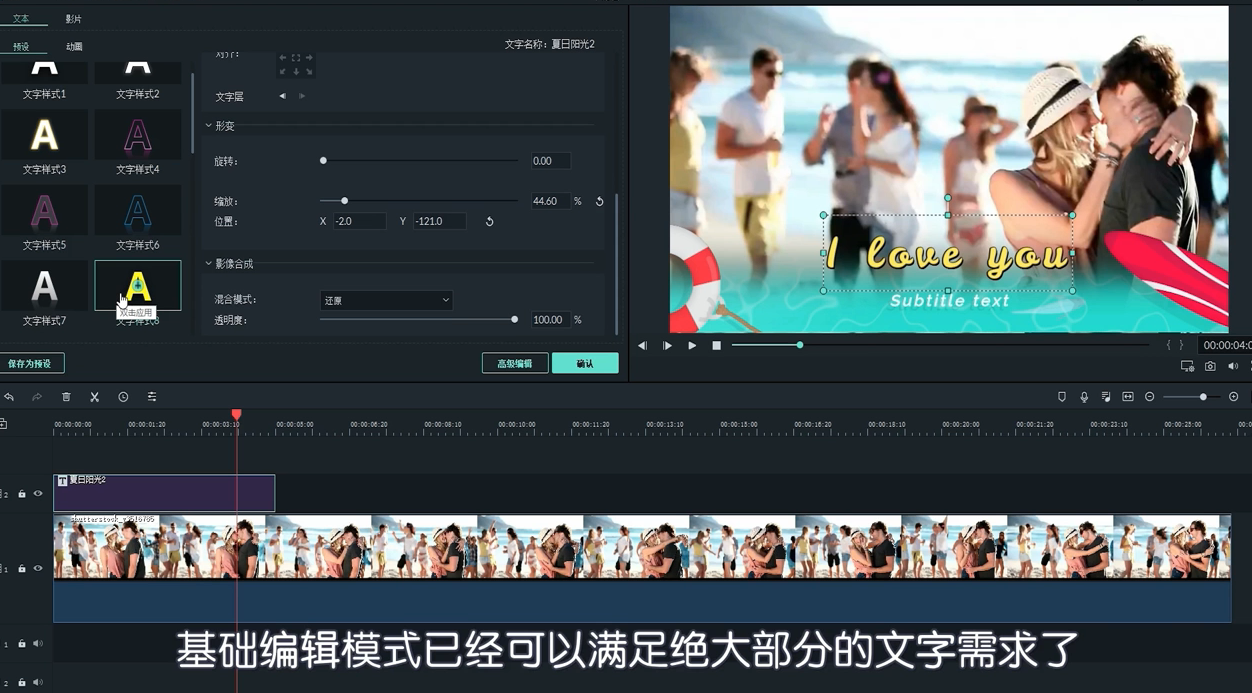This screenshot has width=1252, height=693.
Task: Toggle lock on audio track 2
Action: 22,682
